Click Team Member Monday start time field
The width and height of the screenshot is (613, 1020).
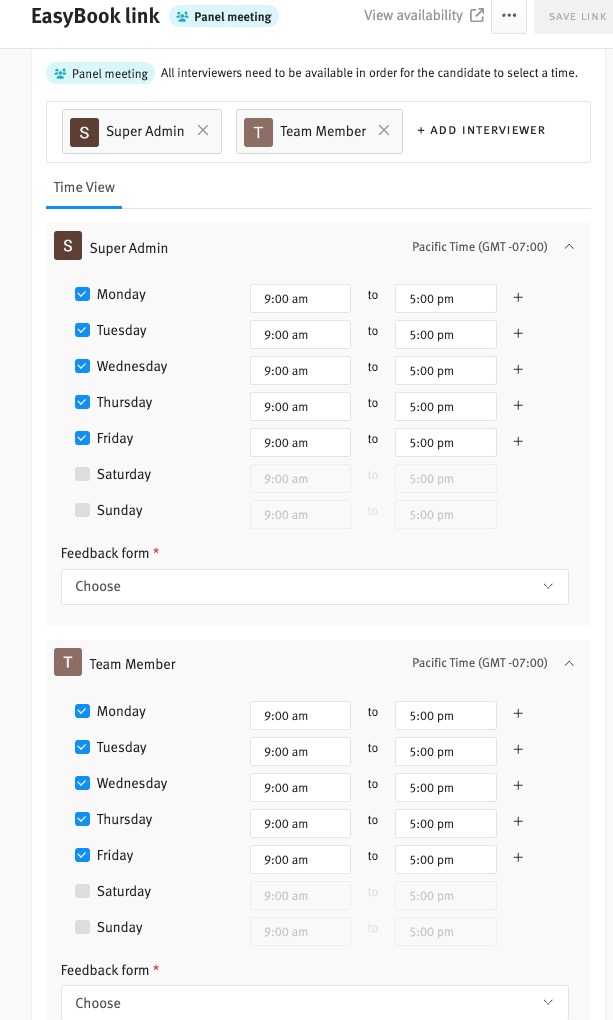(x=301, y=716)
